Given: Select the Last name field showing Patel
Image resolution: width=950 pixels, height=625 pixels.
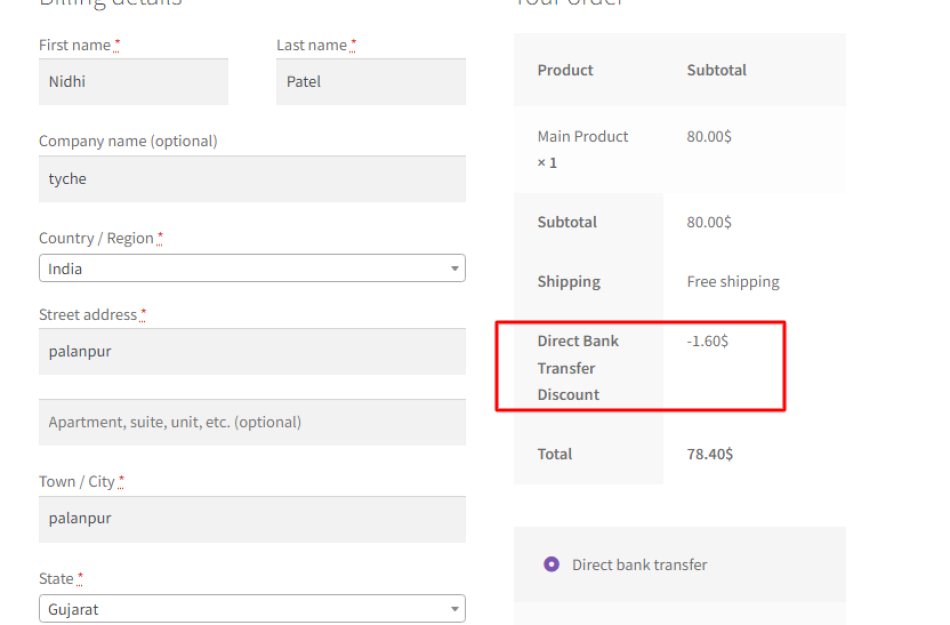Looking at the screenshot, I should [x=370, y=81].
